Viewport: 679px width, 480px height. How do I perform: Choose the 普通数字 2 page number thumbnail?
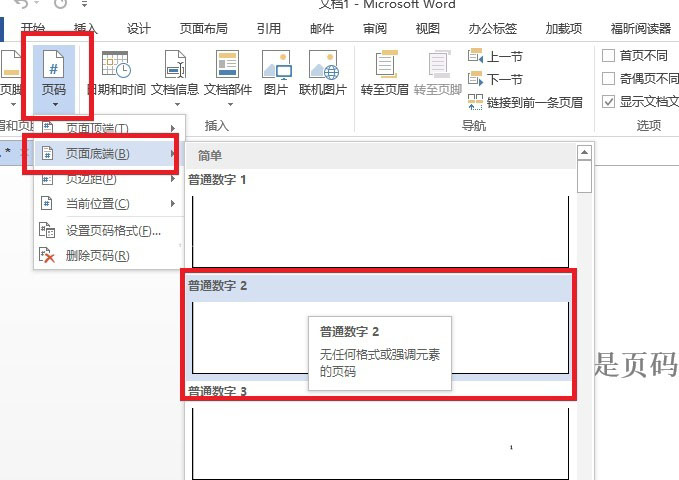(x=380, y=337)
